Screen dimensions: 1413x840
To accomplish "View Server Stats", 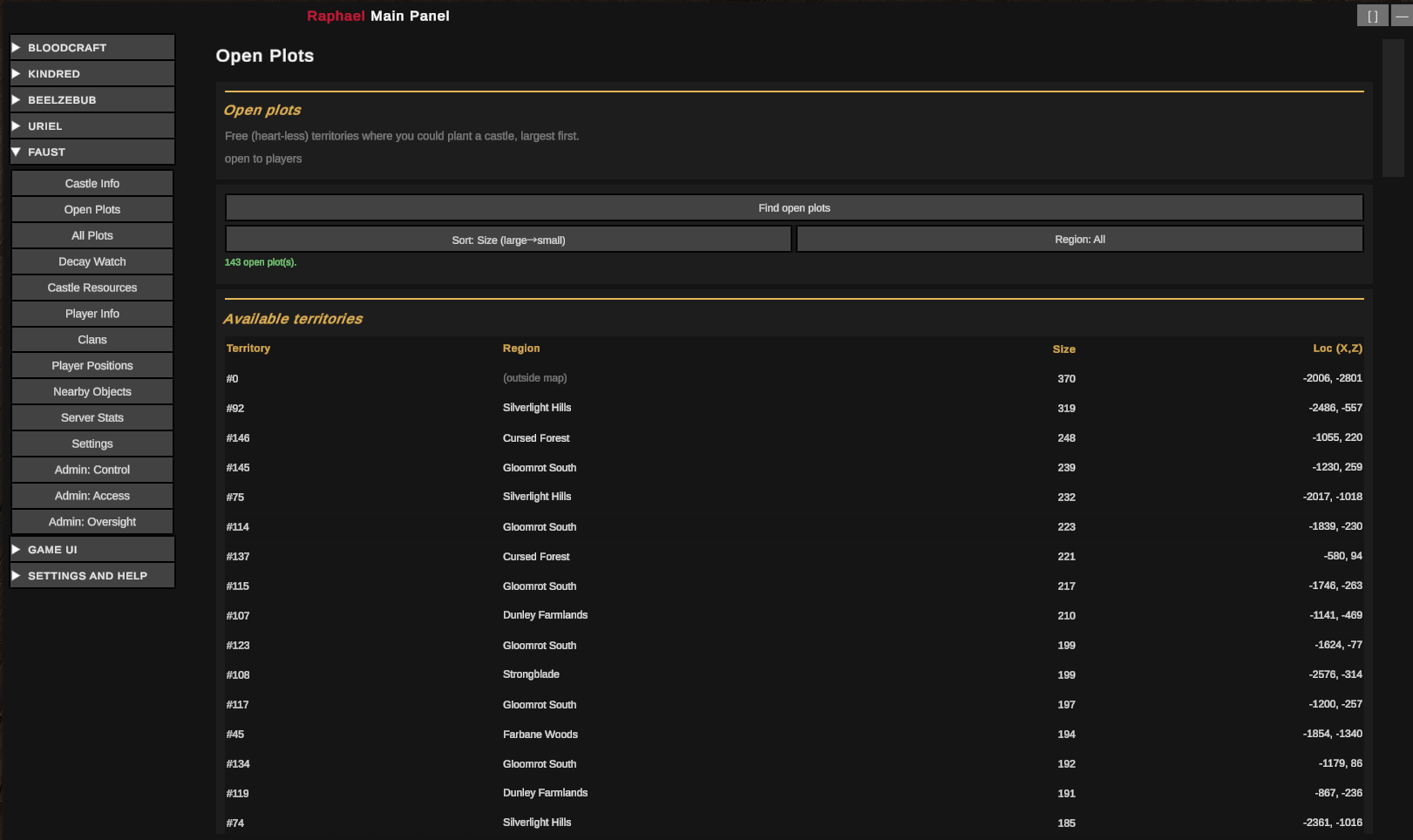I will [x=92, y=417].
